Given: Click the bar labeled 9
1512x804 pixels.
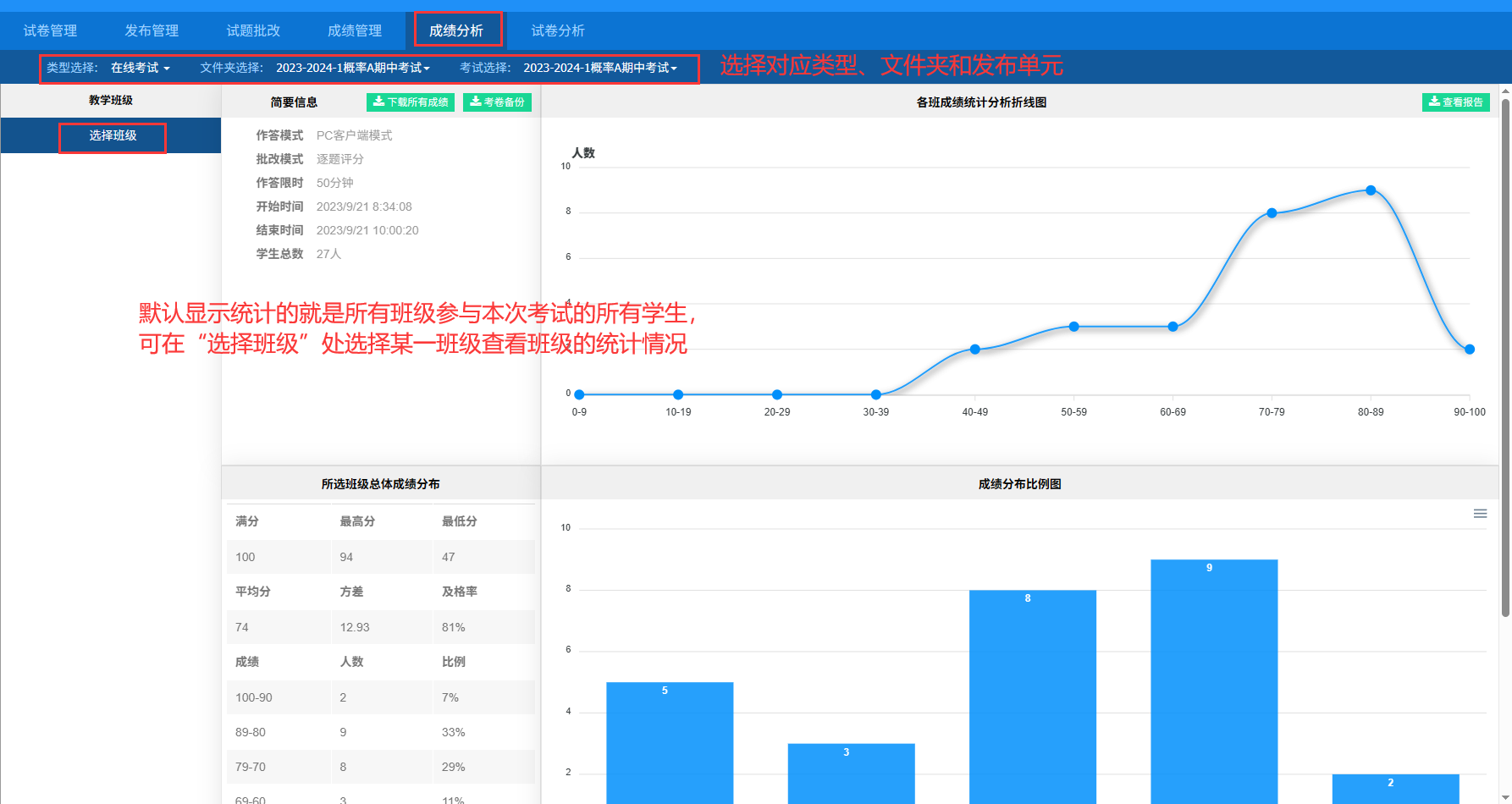Looking at the screenshot, I should [1214, 681].
